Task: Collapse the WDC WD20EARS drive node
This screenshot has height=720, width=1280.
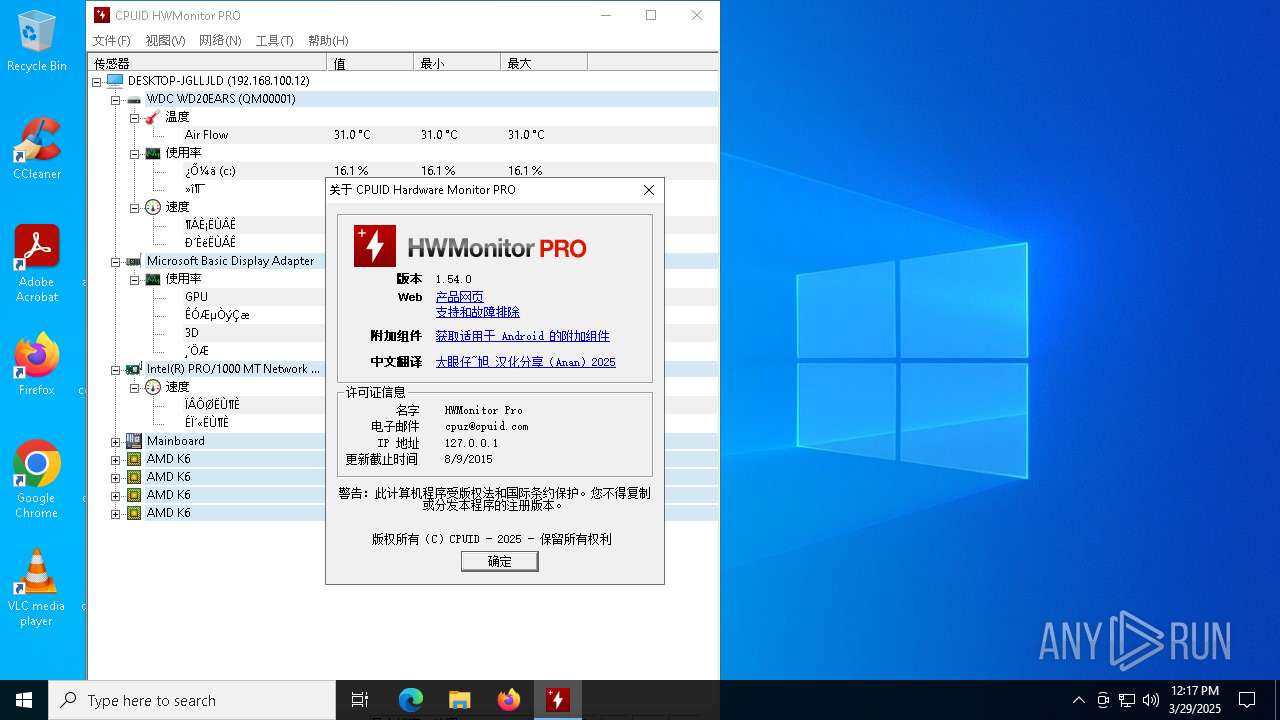Action: tap(115, 99)
